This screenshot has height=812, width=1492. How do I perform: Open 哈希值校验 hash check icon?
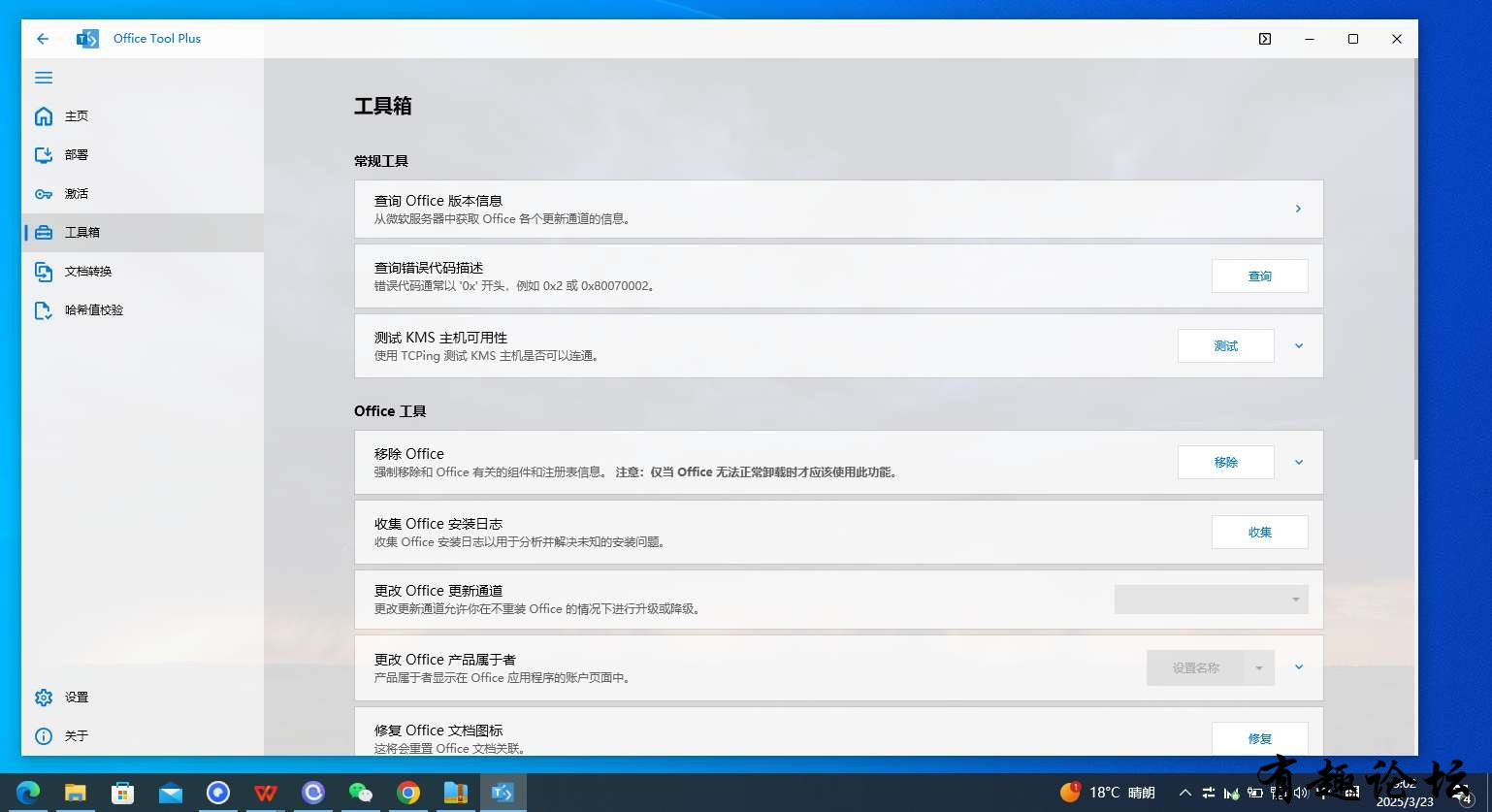click(44, 310)
